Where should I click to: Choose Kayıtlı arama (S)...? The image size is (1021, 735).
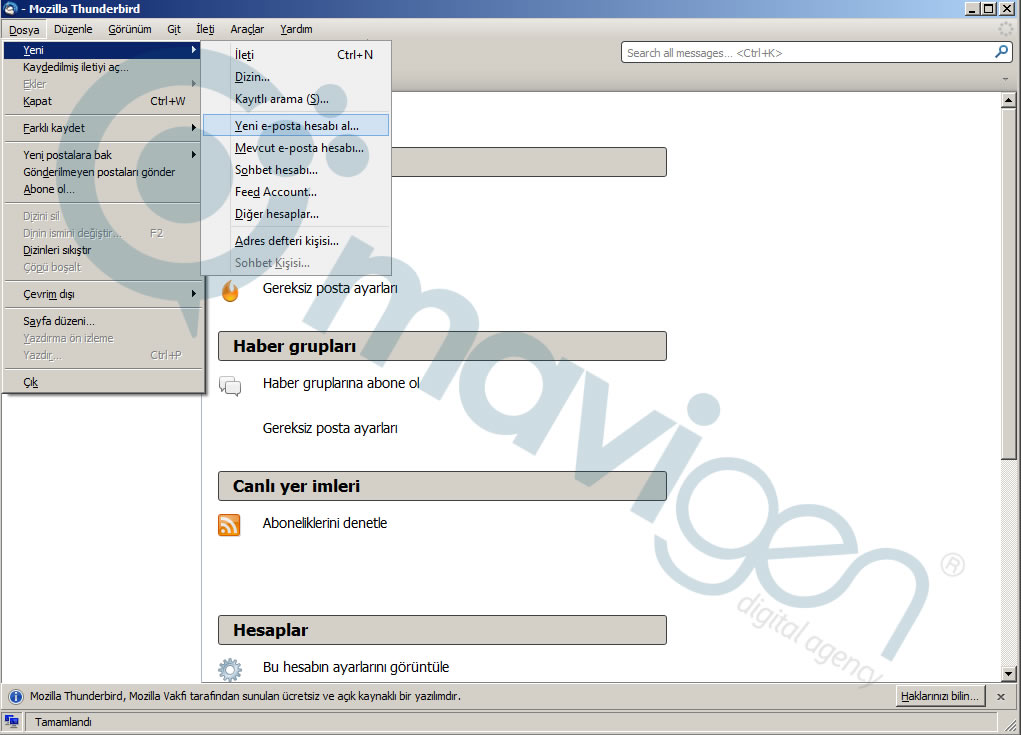[296, 99]
